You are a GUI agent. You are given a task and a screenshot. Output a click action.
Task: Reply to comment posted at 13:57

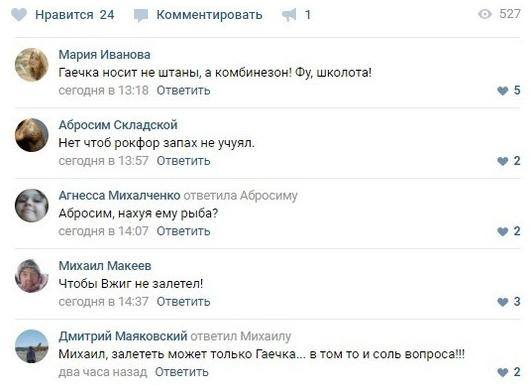pyautogui.click(x=184, y=161)
